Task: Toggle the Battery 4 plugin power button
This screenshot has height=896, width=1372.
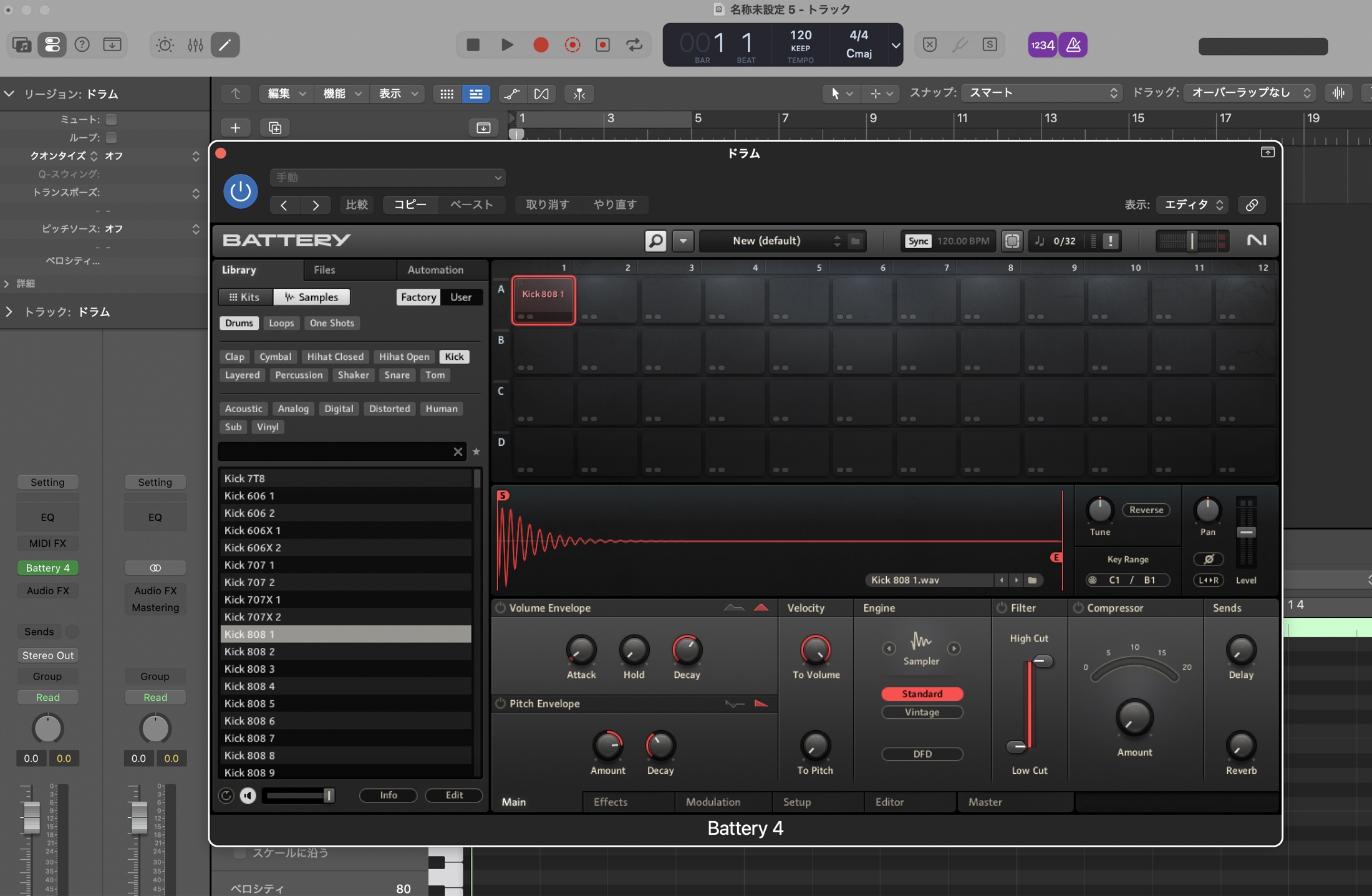Action: coord(241,191)
